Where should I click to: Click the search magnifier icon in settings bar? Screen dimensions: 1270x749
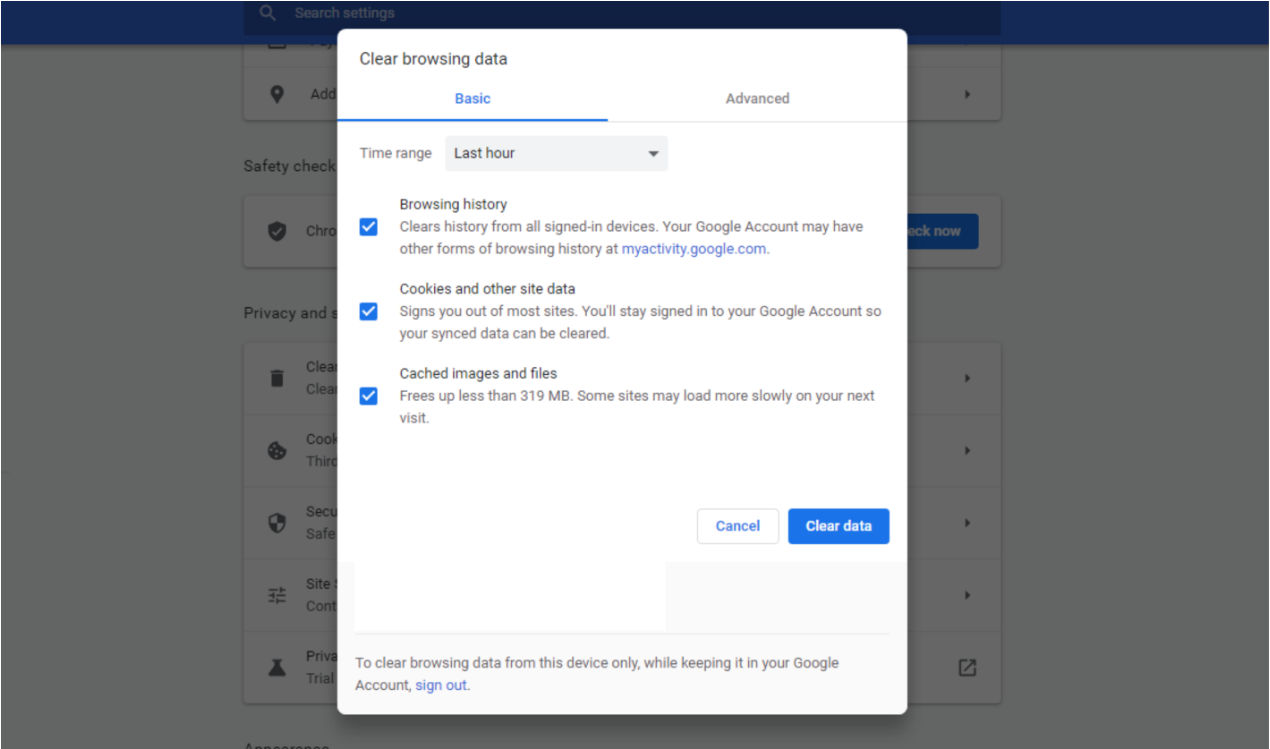pos(267,13)
